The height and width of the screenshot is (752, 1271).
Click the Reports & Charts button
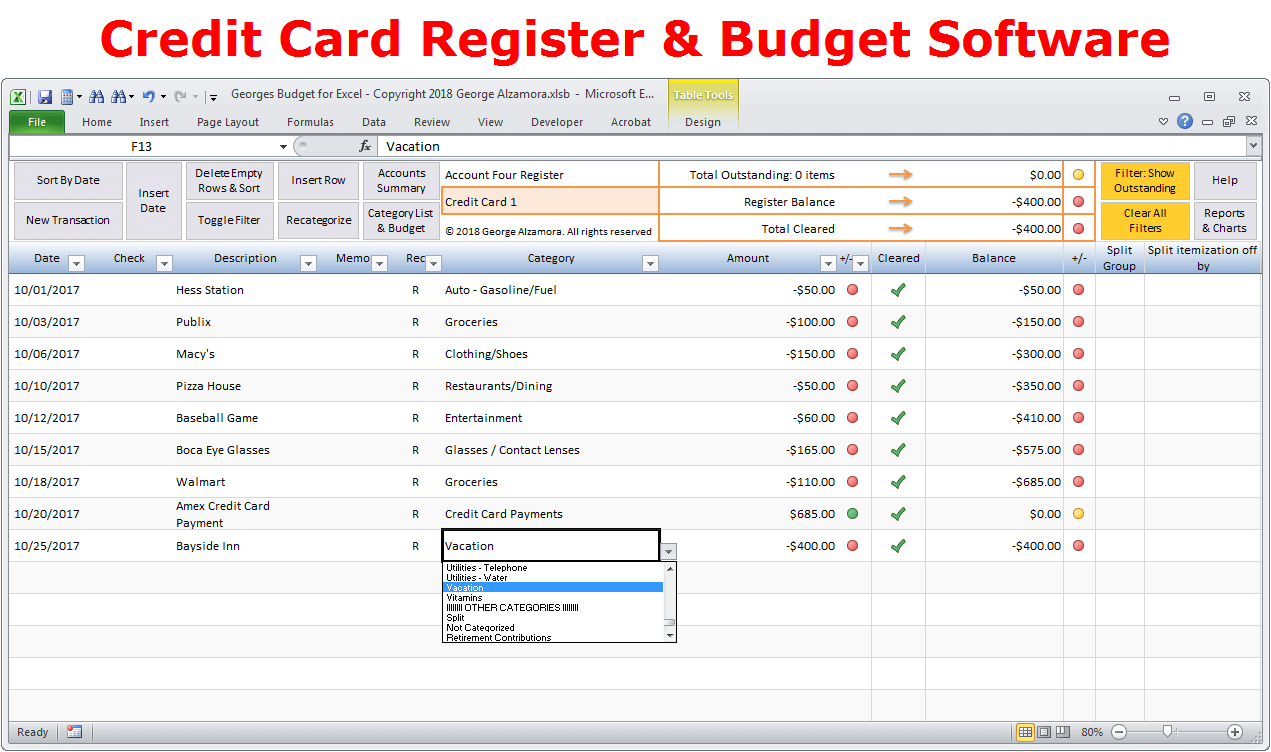tap(1224, 220)
